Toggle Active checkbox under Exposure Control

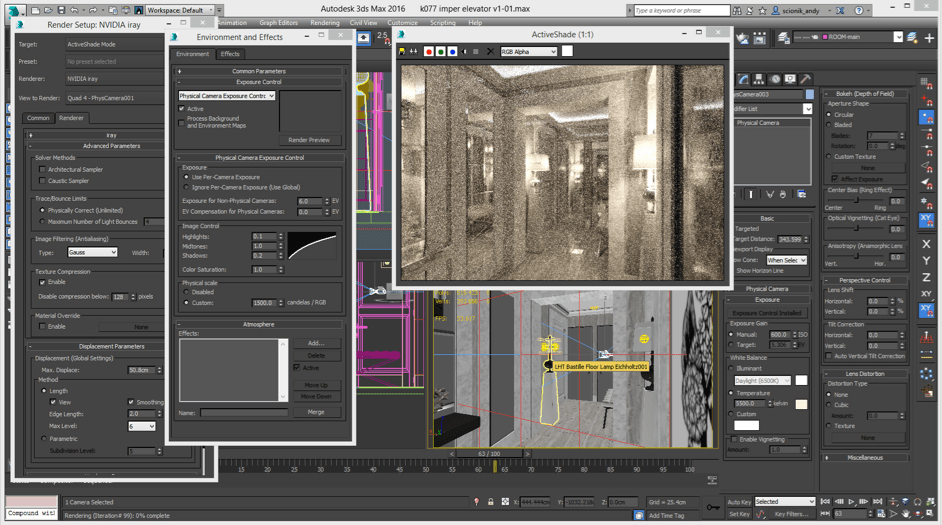click(181, 109)
